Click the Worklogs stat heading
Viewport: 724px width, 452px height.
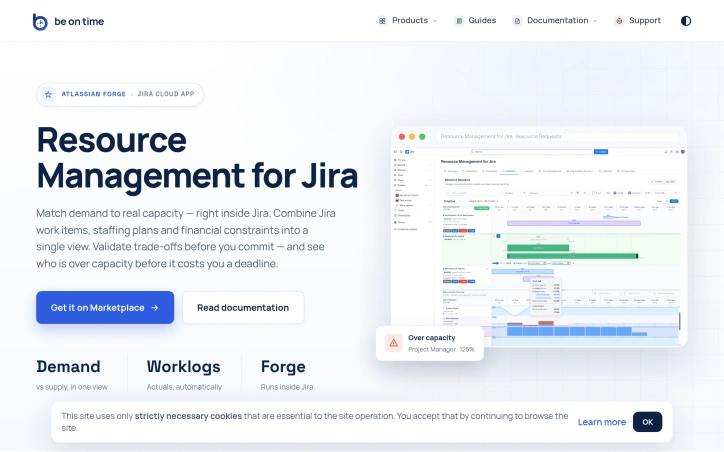click(183, 367)
